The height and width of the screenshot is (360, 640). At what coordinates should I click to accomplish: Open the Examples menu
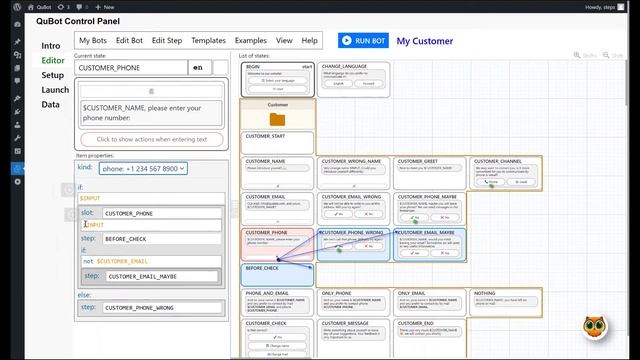tap(251, 40)
